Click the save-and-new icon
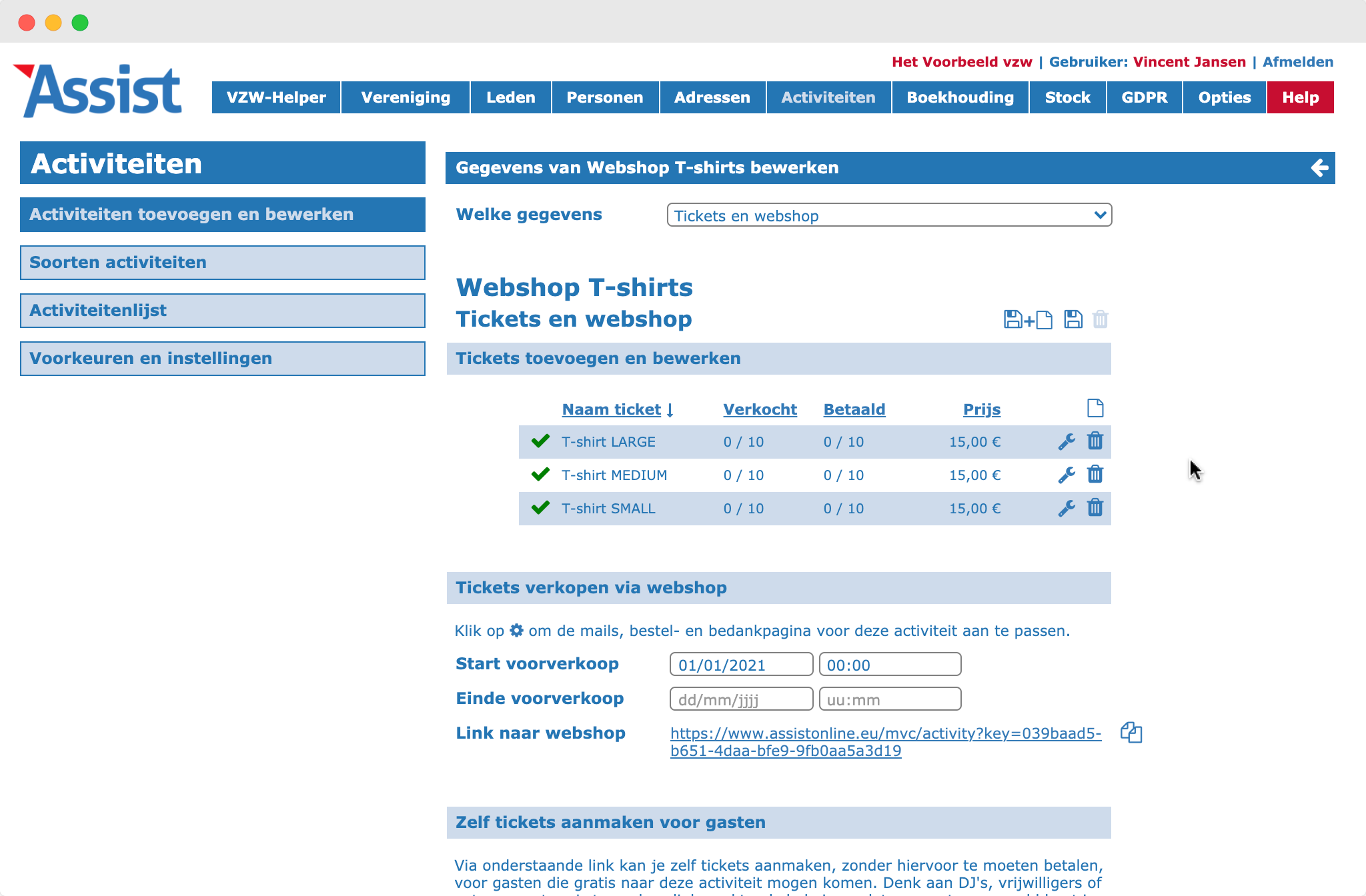The width and height of the screenshot is (1366, 896). pos(1028,320)
